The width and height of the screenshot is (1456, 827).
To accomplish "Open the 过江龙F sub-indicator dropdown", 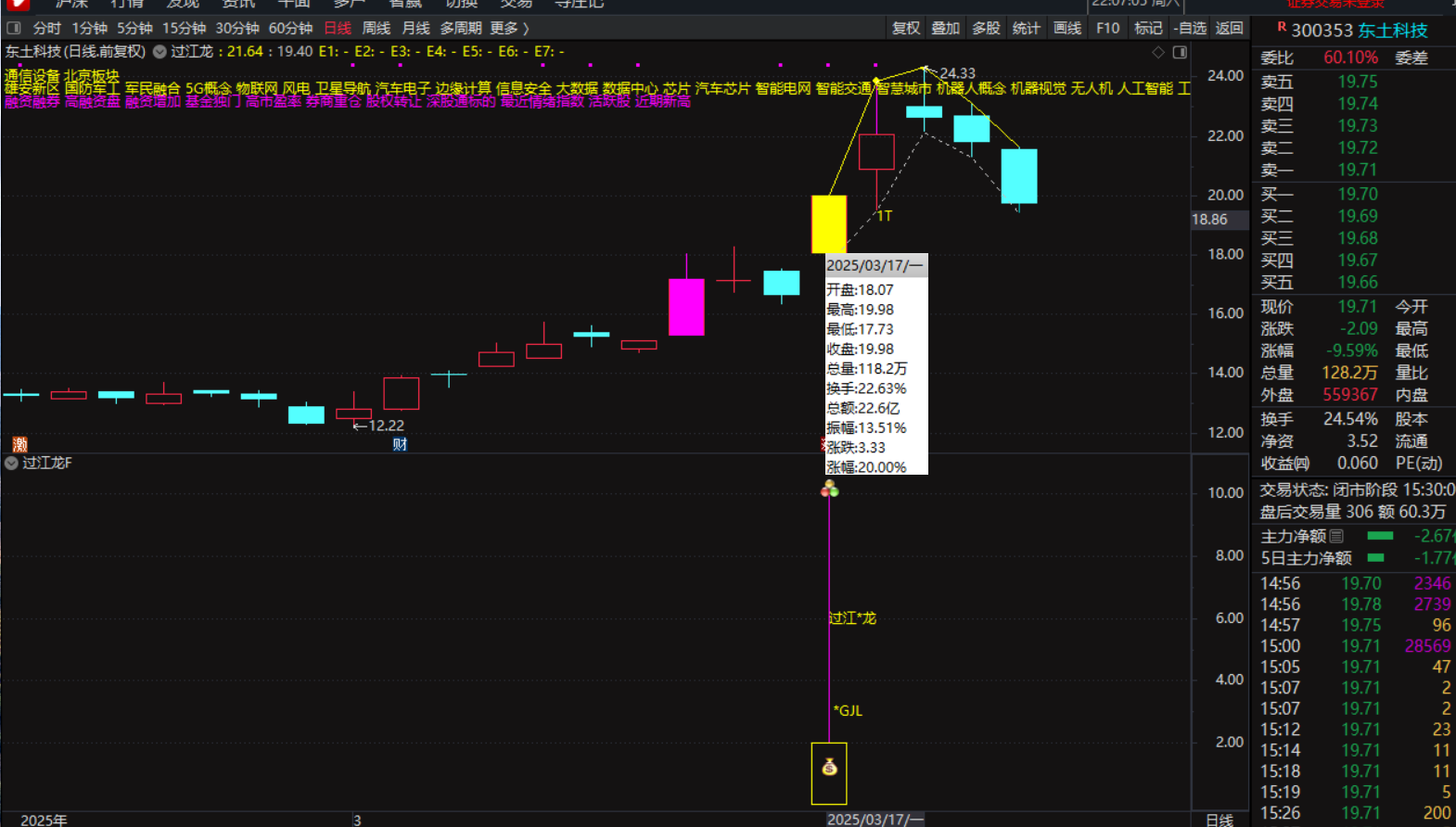I will click(11, 463).
